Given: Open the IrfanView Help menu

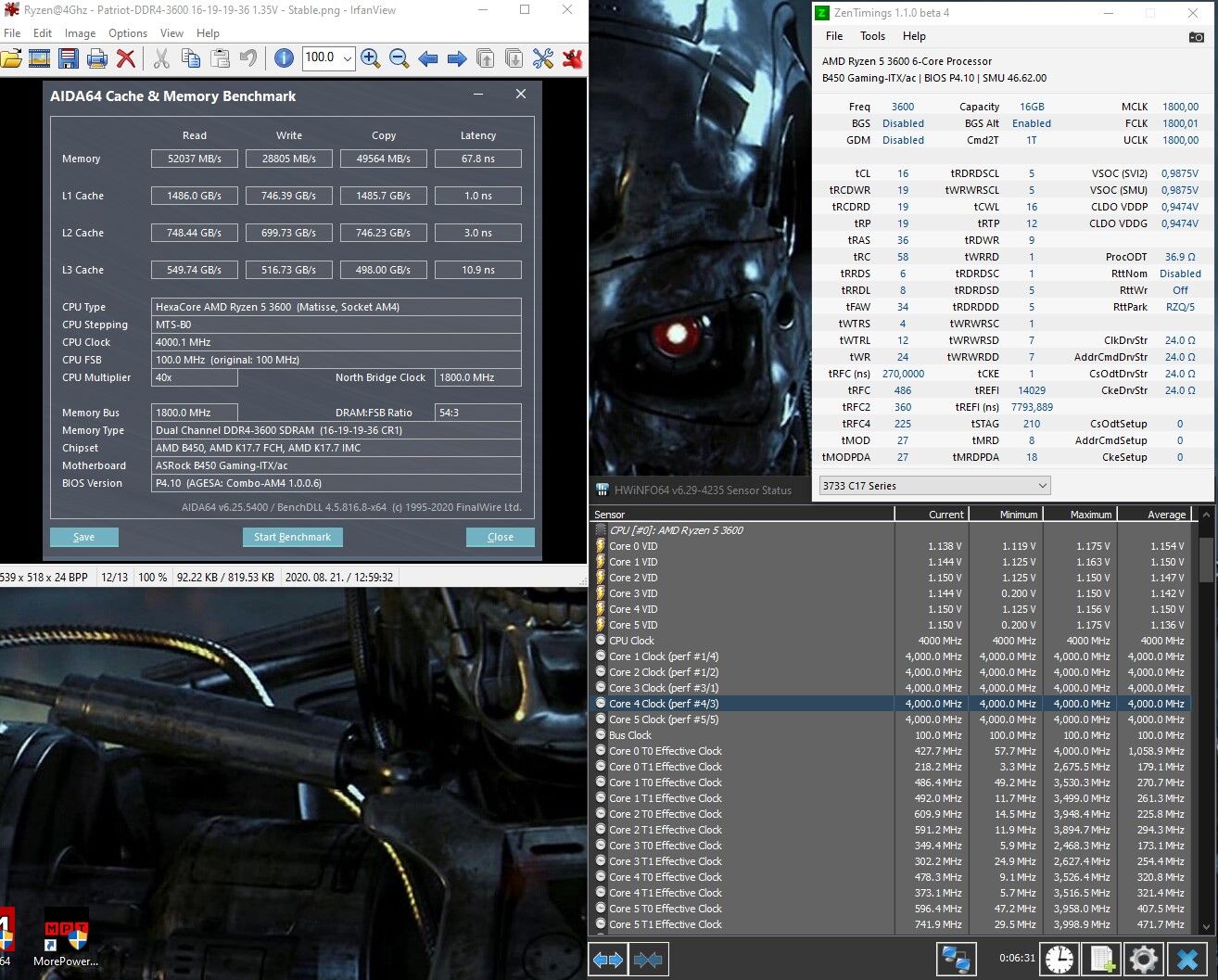Looking at the screenshot, I should pos(209,33).
